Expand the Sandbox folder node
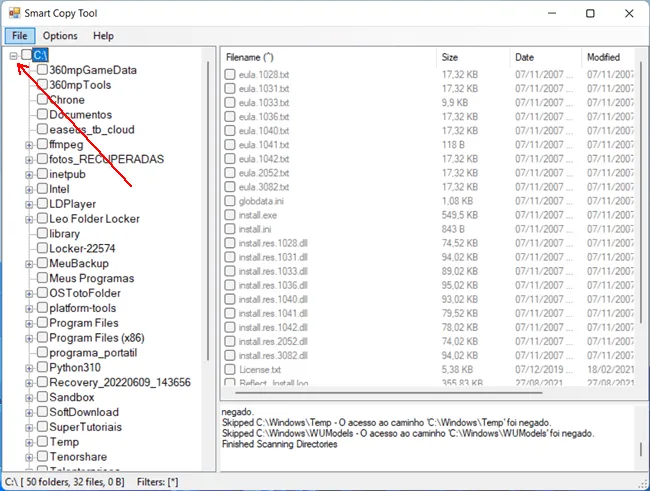 [29, 398]
